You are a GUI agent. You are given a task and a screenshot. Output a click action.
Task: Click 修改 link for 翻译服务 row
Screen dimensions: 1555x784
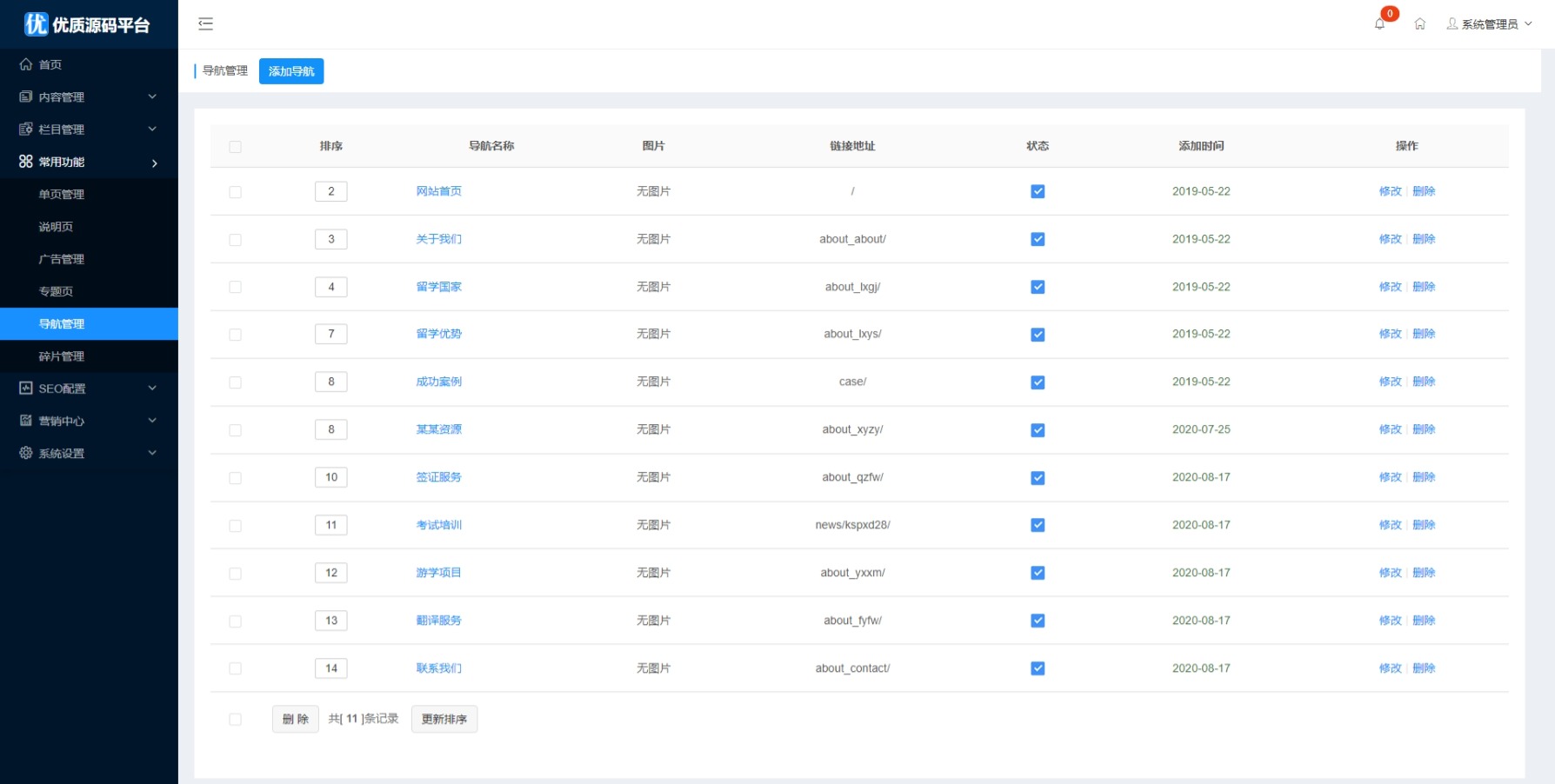(x=1390, y=621)
